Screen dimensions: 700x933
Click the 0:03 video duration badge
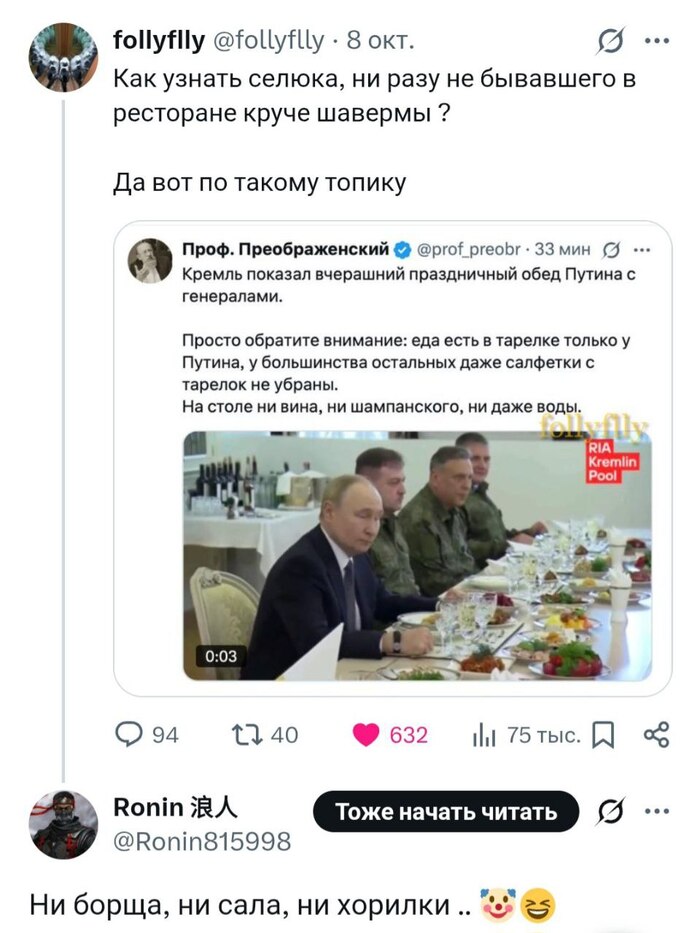(221, 656)
